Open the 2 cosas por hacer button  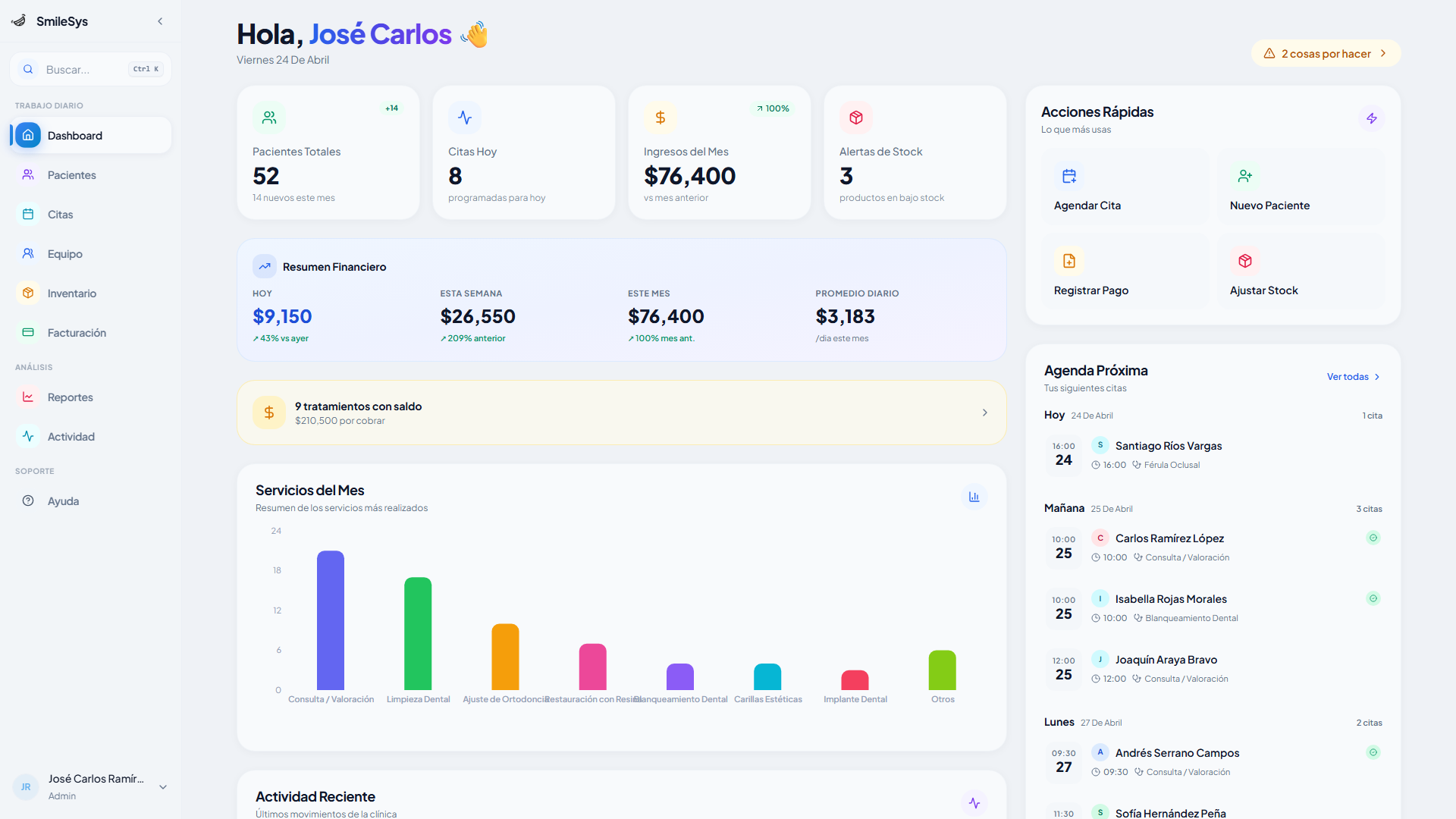pos(1326,54)
